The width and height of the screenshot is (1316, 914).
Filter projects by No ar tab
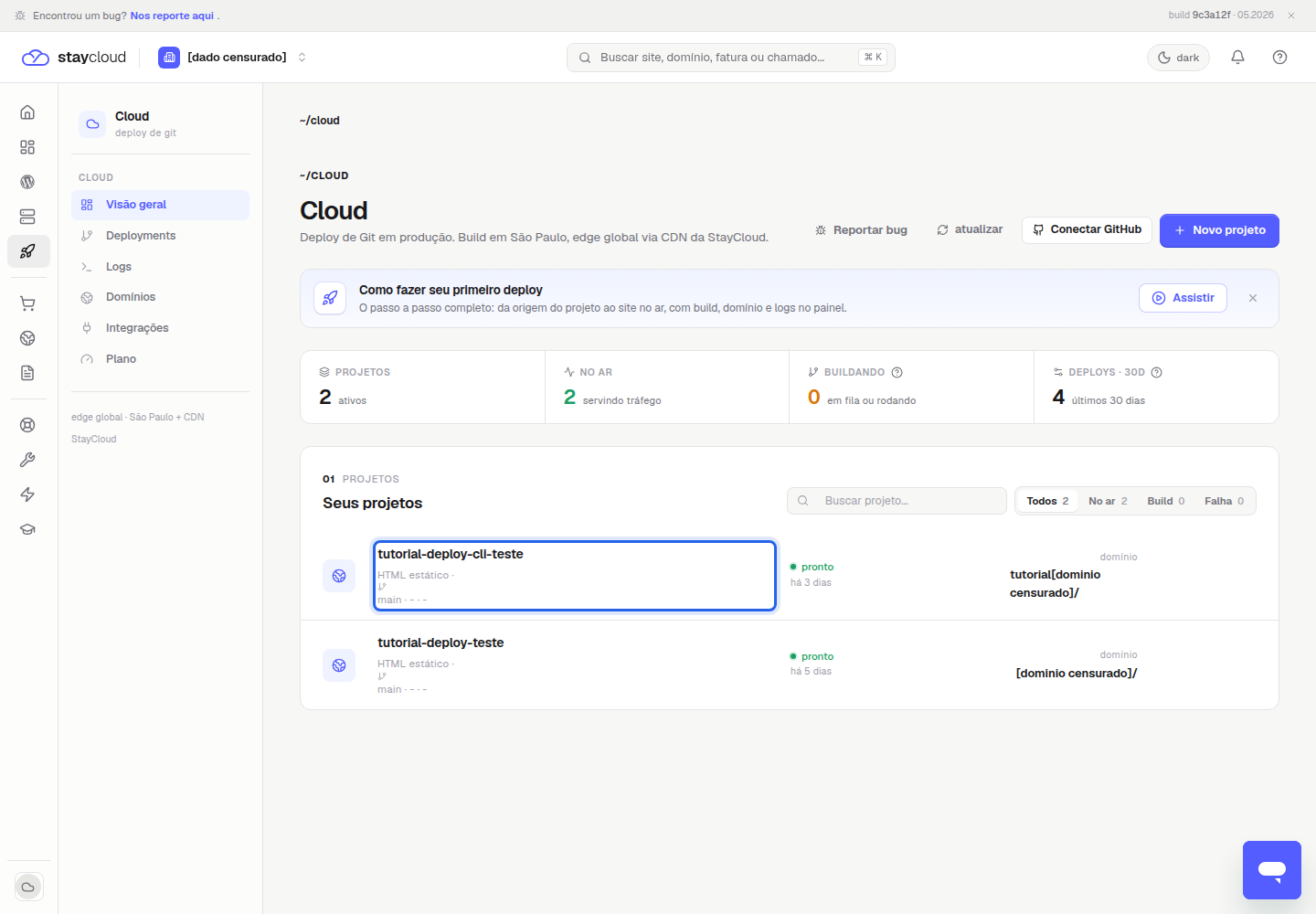[x=1108, y=501]
